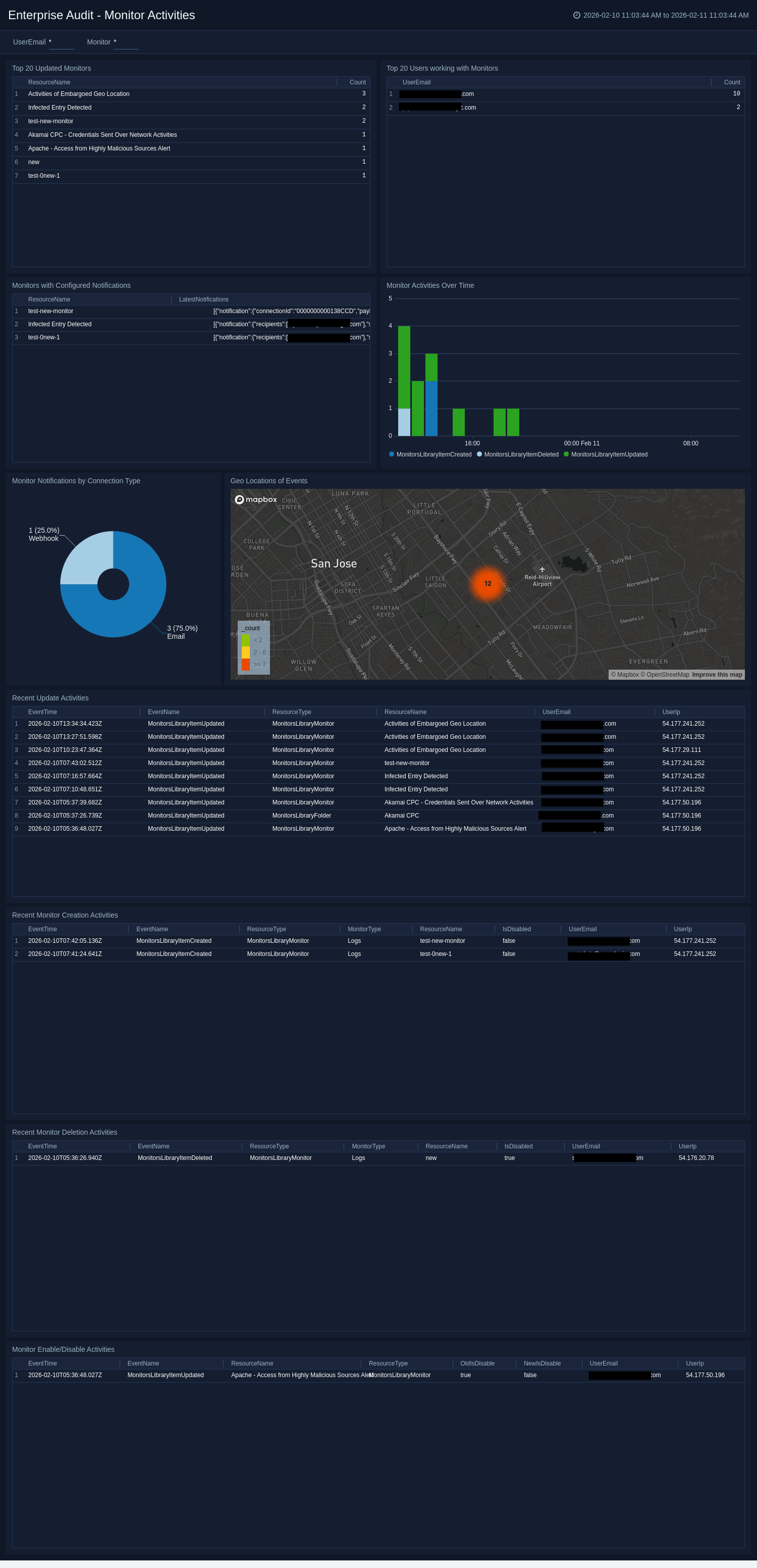Screen dimensions: 757x1568
Task: Click the green MonitorsLibraryItemUpdated legend dot
Action: tap(566, 454)
